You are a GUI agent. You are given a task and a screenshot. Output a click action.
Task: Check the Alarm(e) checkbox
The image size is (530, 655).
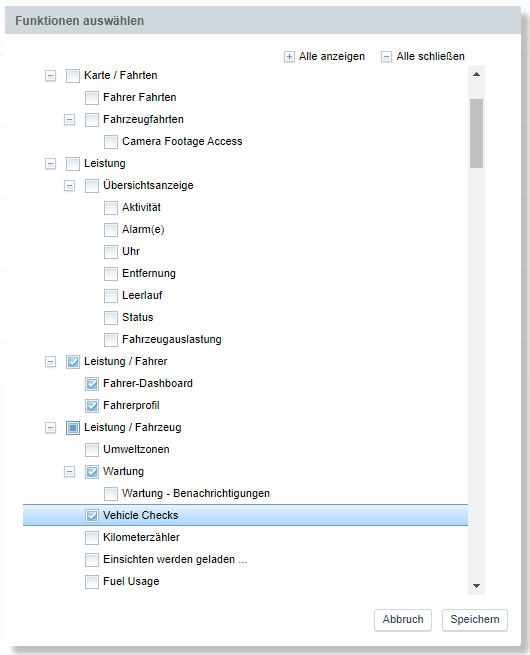tap(111, 230)
